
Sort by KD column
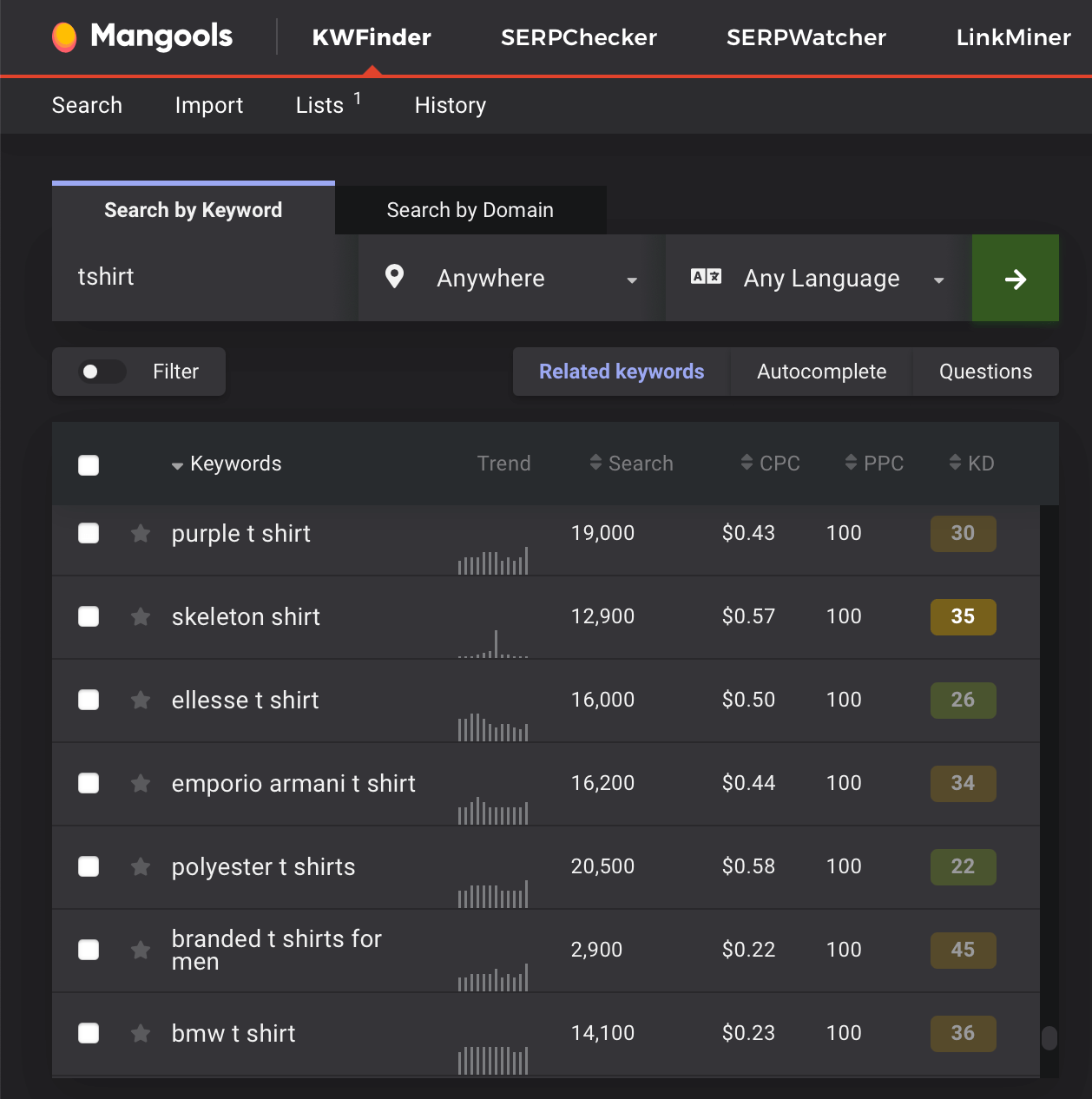pos(971,464)
